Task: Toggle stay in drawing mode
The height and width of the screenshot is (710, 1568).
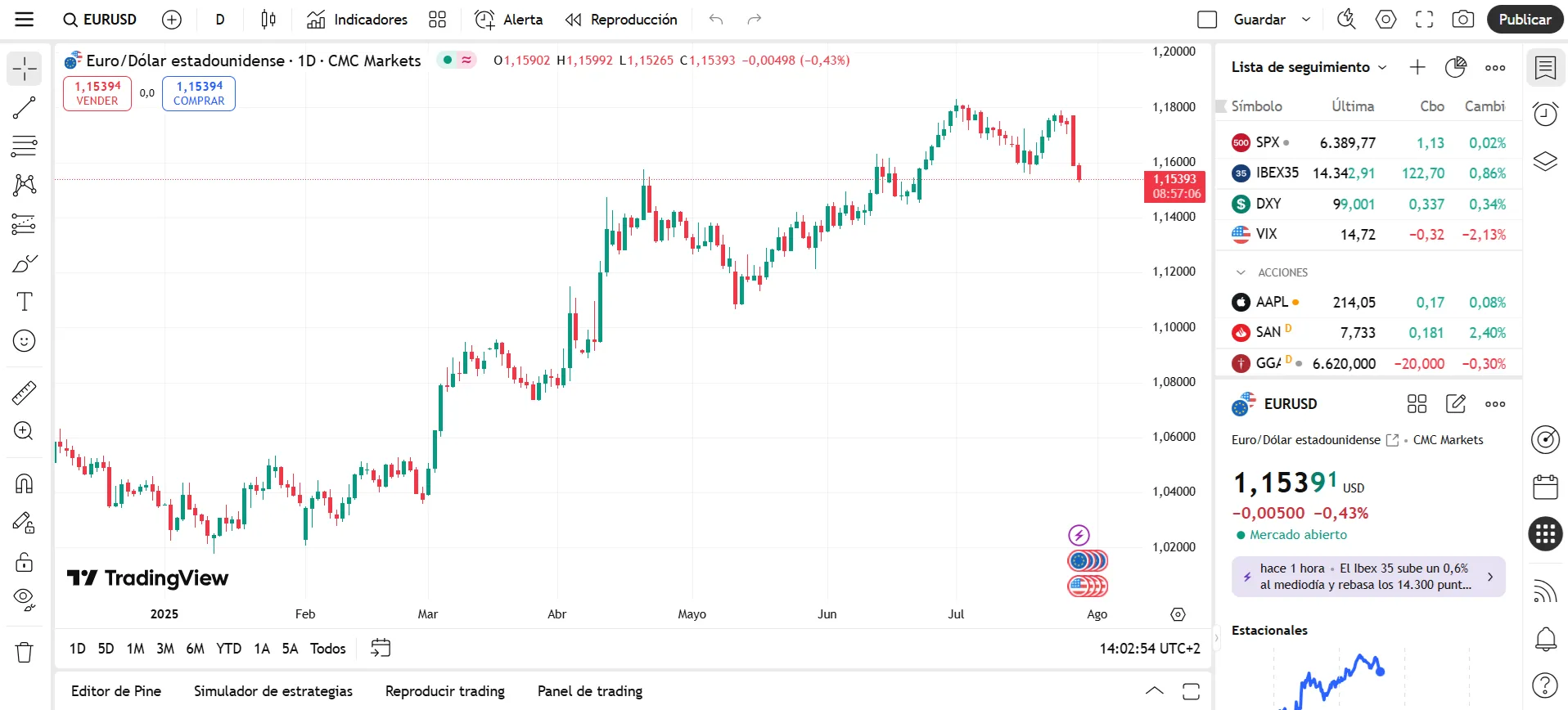Action: [x=25, y=524]
